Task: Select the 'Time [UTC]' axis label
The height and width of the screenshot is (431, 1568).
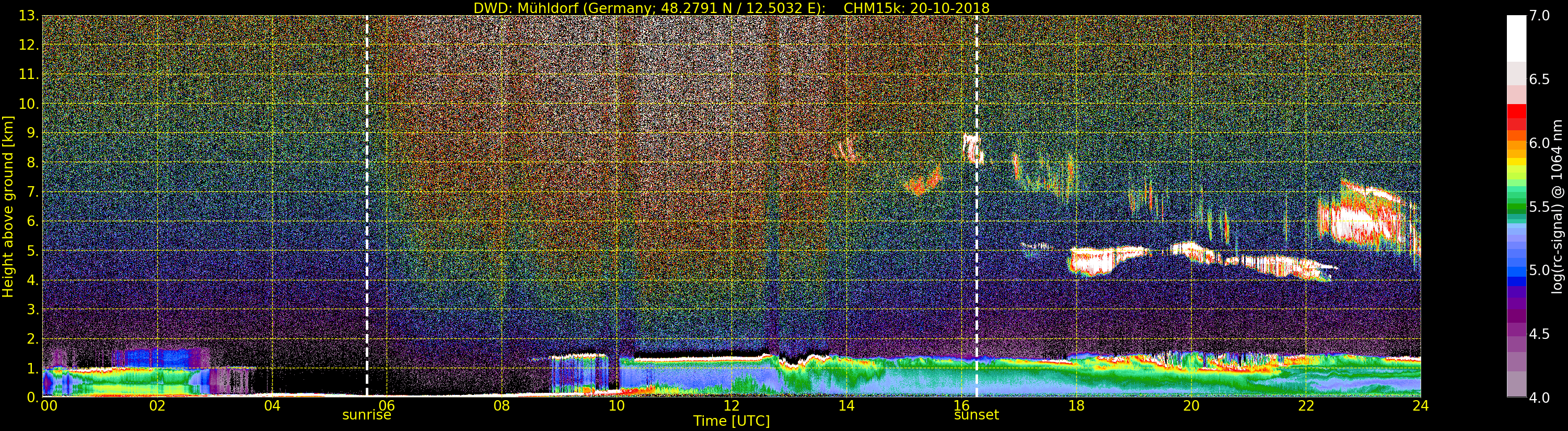Action: click(x=731, y=421)
